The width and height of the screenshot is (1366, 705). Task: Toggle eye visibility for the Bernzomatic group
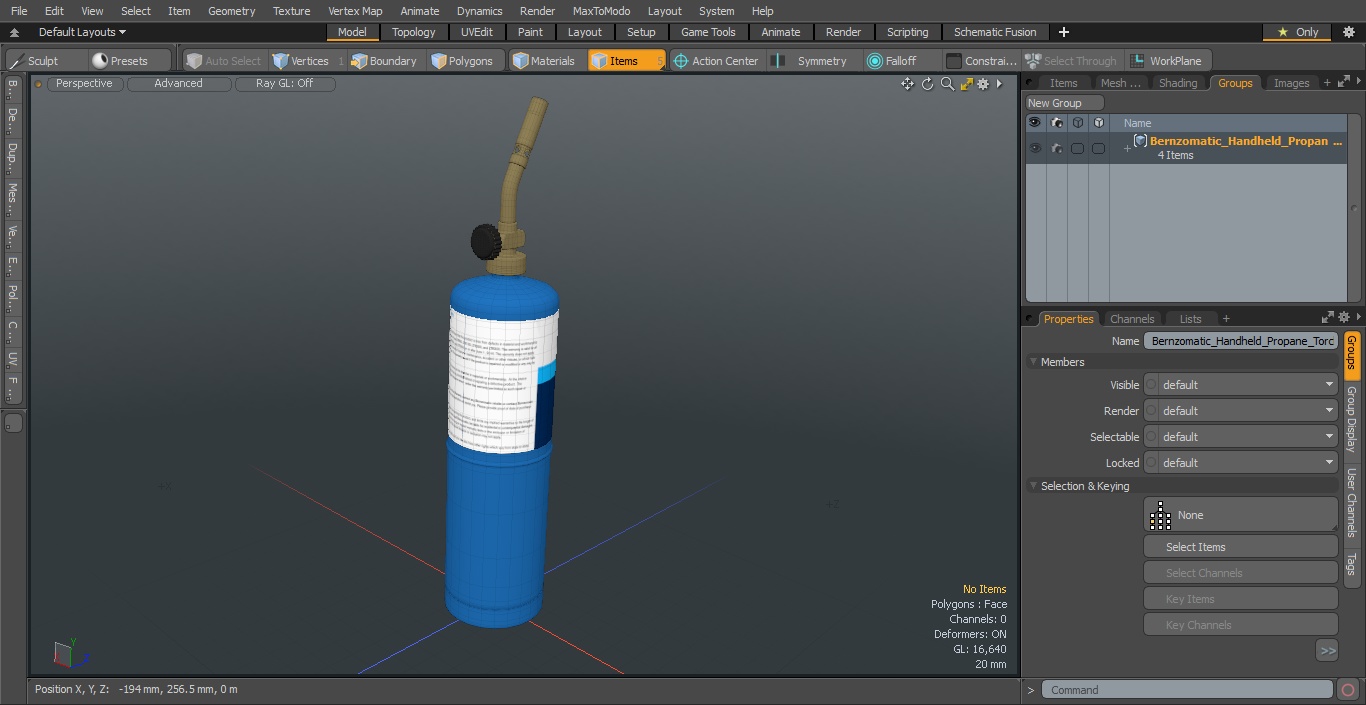click(1034, 148)
